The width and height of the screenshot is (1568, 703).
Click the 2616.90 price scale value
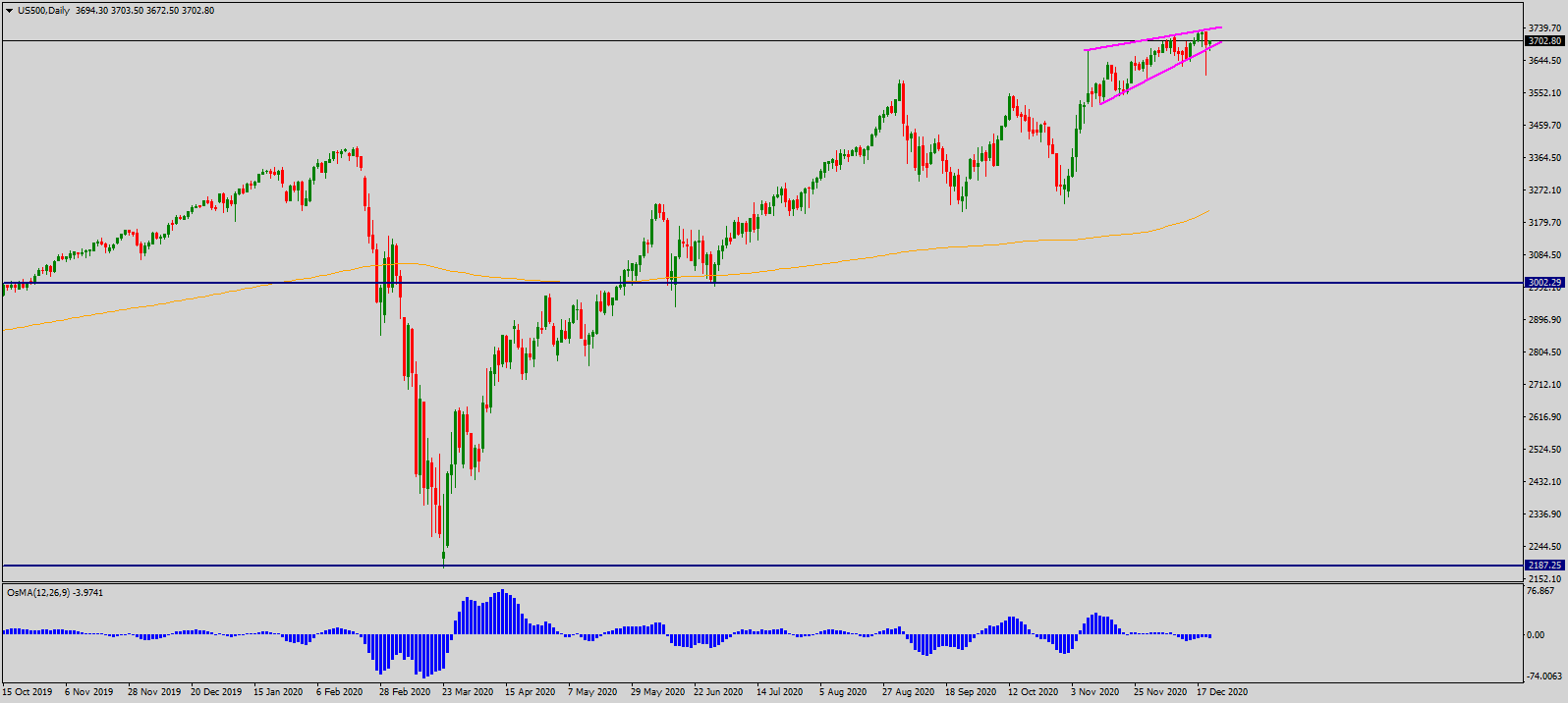1544,417
